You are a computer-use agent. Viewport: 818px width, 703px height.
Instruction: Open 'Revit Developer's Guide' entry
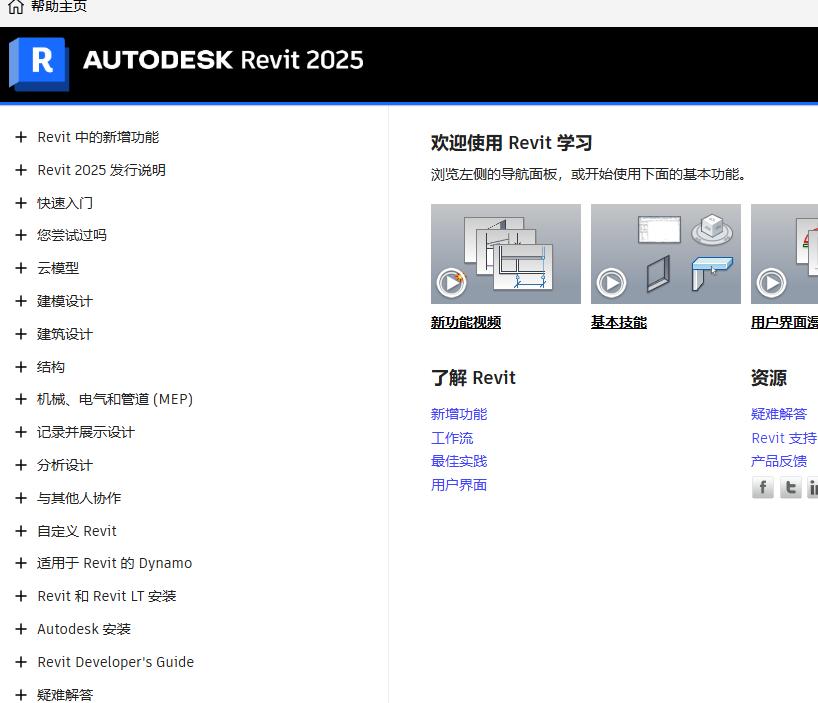[x=115, y=662]
